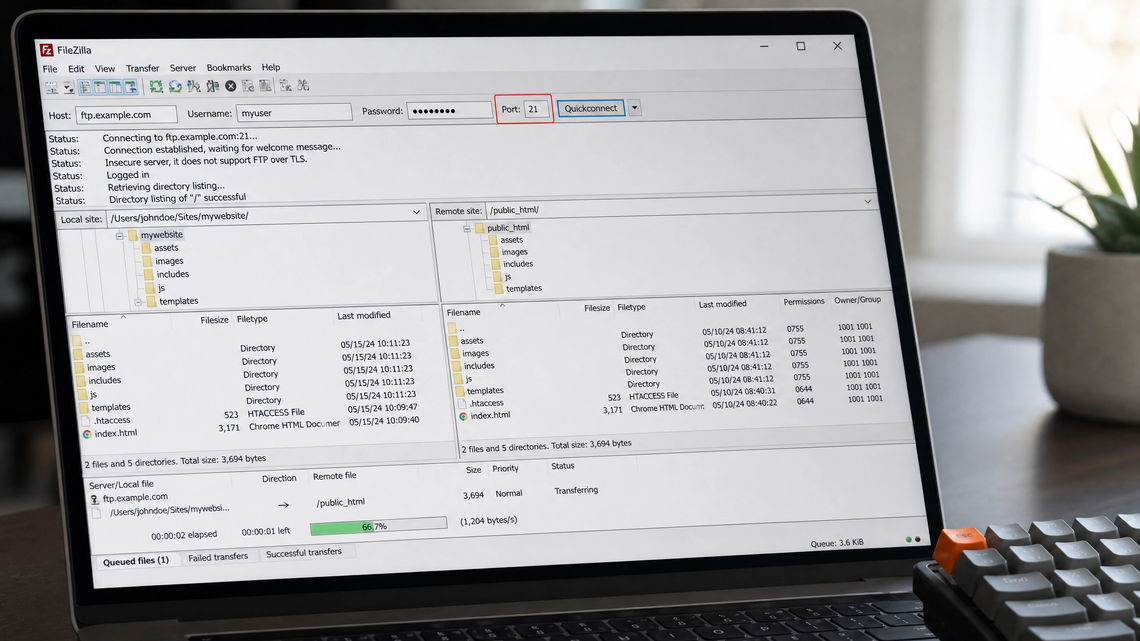Select includes folder in remote tree
The image size is (1140, 641).
(x=518, y=264)
